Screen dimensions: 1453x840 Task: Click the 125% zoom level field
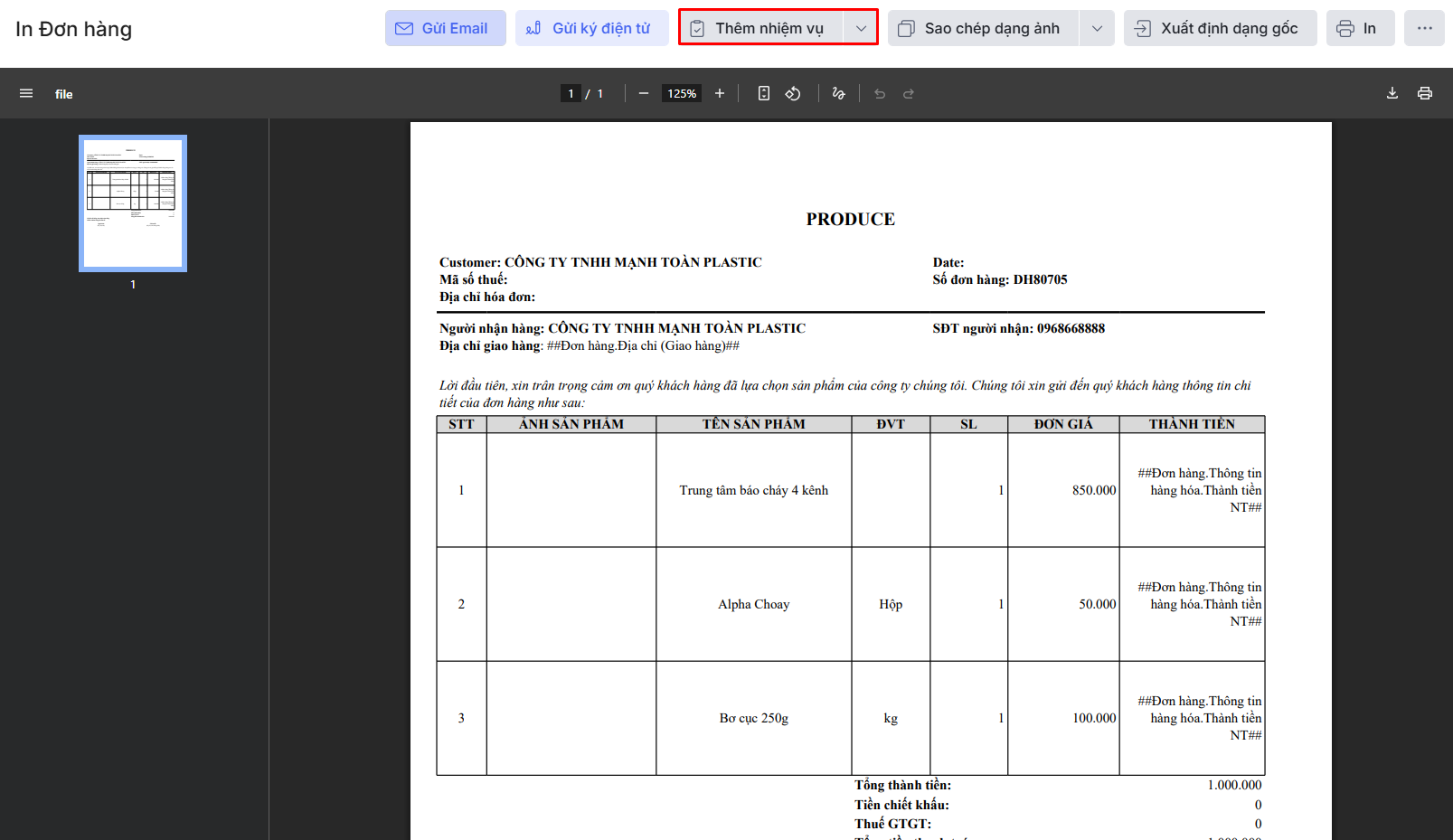pos(682,93)
